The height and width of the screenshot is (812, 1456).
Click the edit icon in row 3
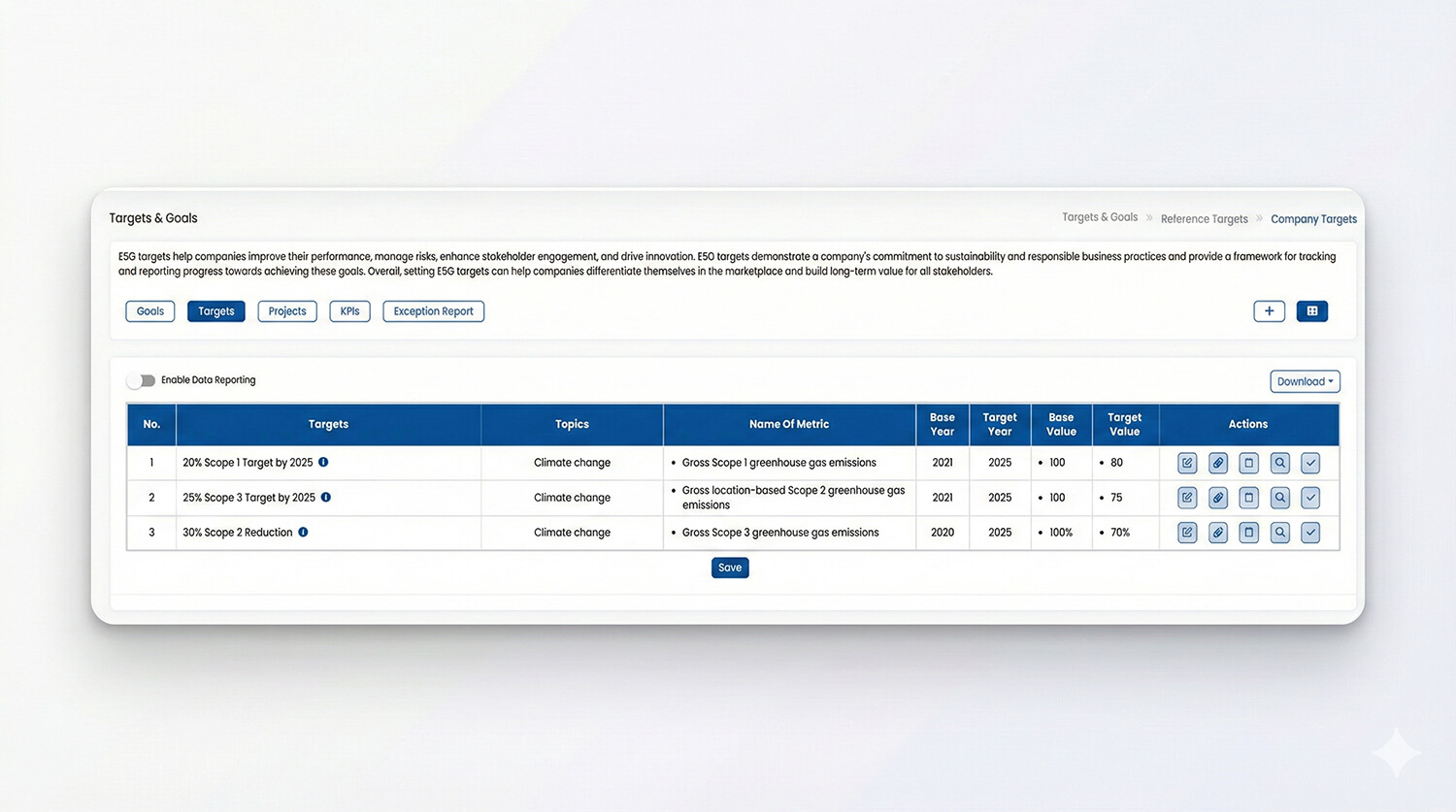pyautogui.click(x=1186, y=533)
